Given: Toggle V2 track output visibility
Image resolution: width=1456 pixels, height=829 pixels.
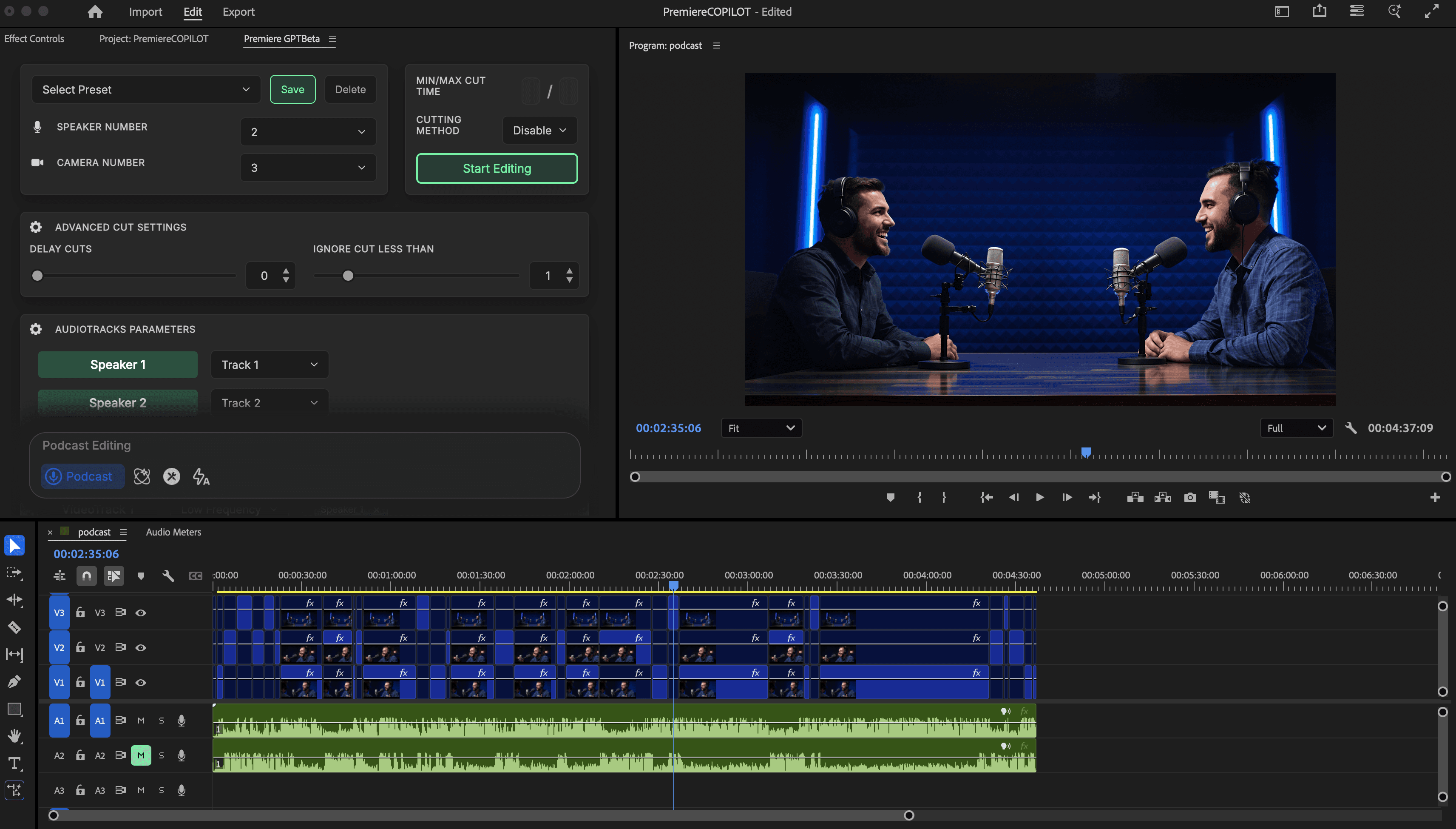Looking at the screenshot, I should point(141,647).
